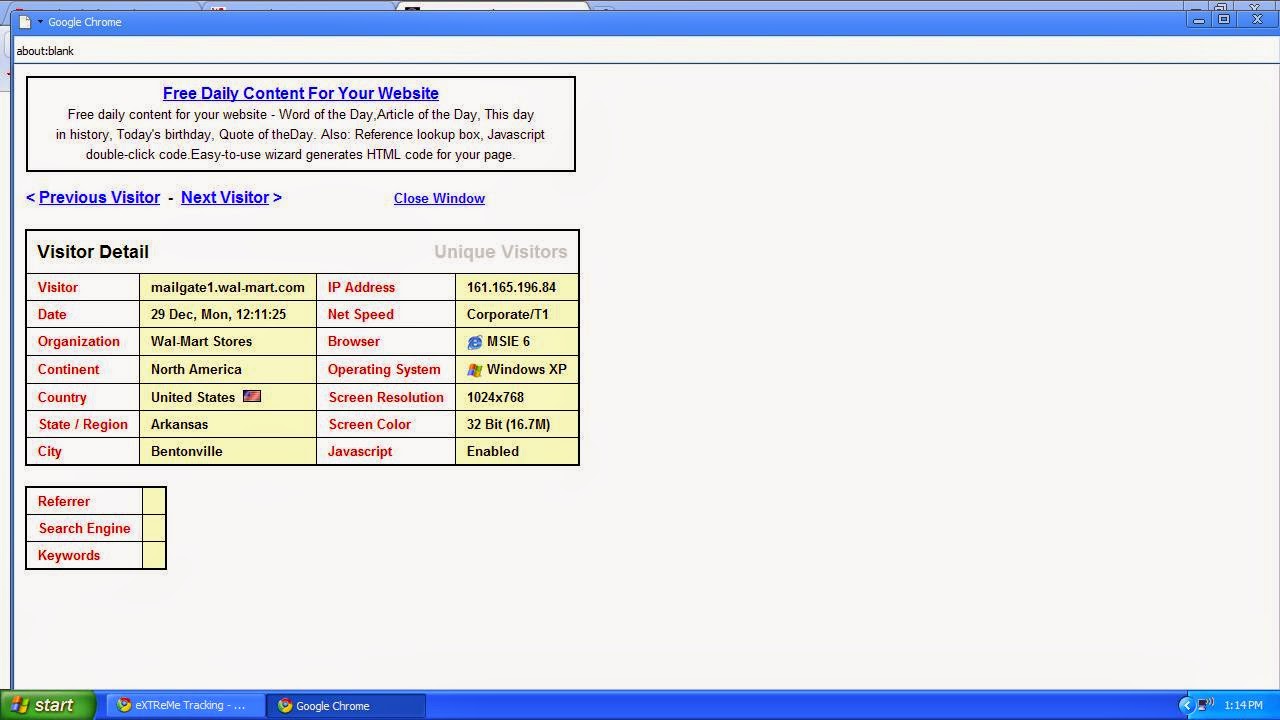Click the page icon in Chrome title bar

(x=25, y=22)
